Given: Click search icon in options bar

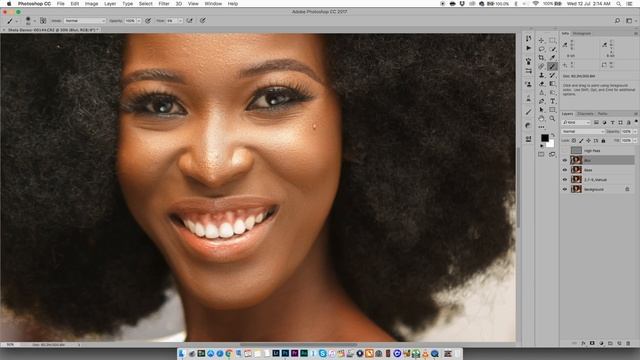Looking at the screenshot, I should point(617,20).
